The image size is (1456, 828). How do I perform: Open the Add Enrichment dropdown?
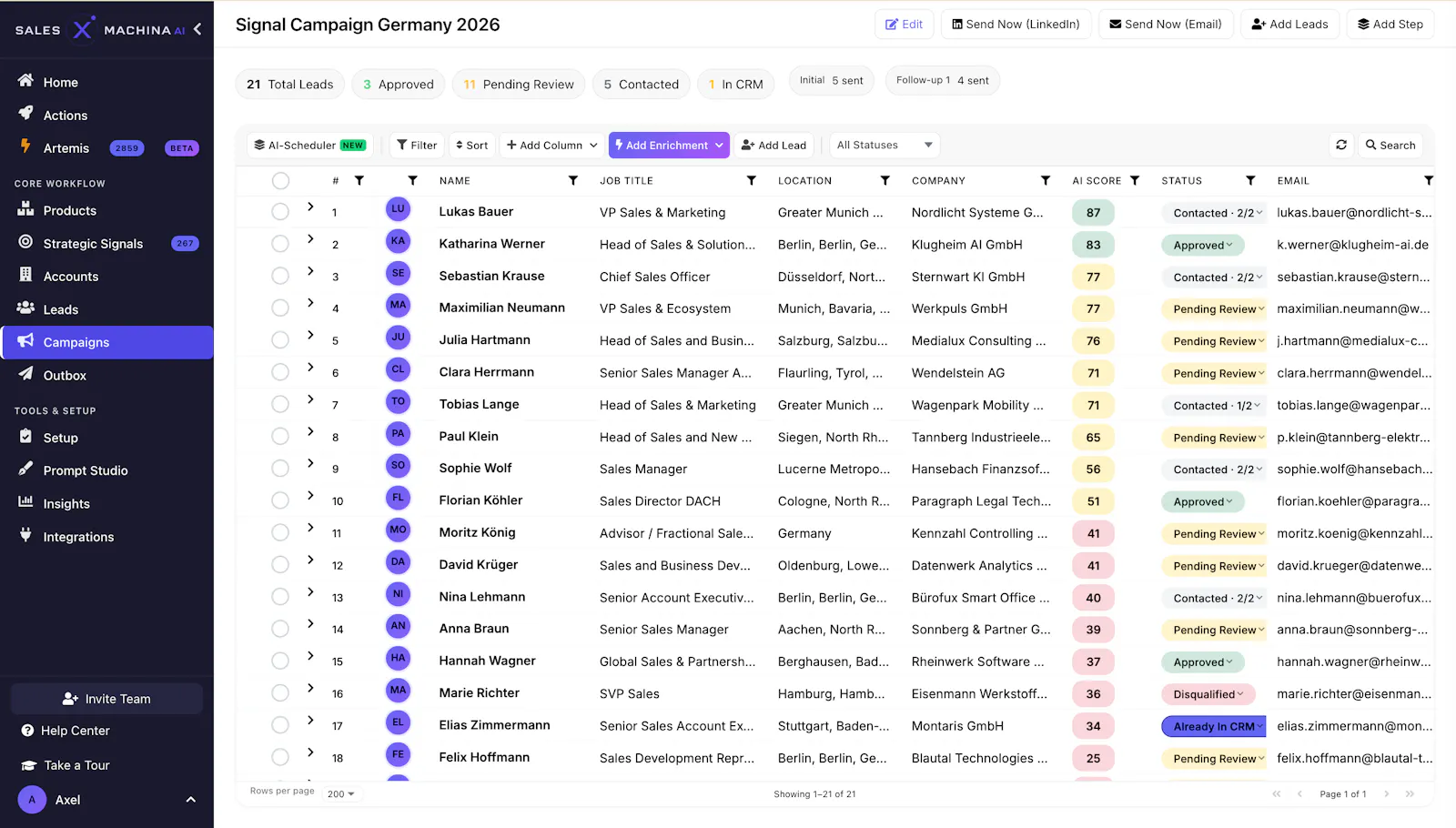click(669, 145)
